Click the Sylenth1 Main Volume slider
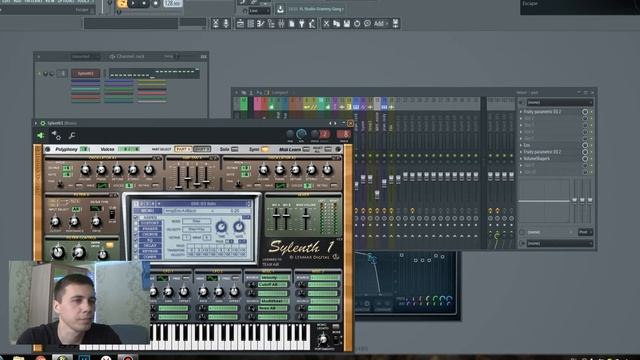This screenshot has width=640, height=360. (305, 218)
